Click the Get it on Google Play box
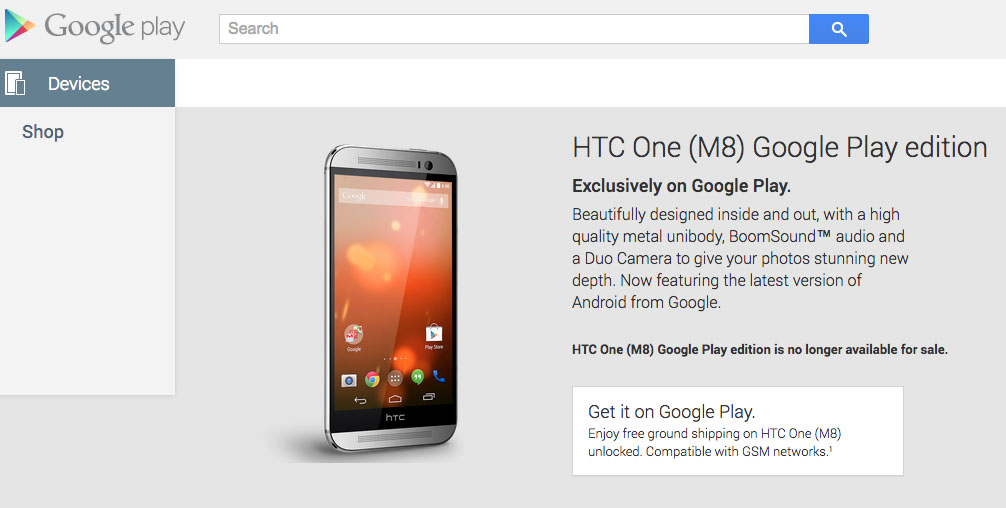The image size is (1006, 508). (738, 431)
